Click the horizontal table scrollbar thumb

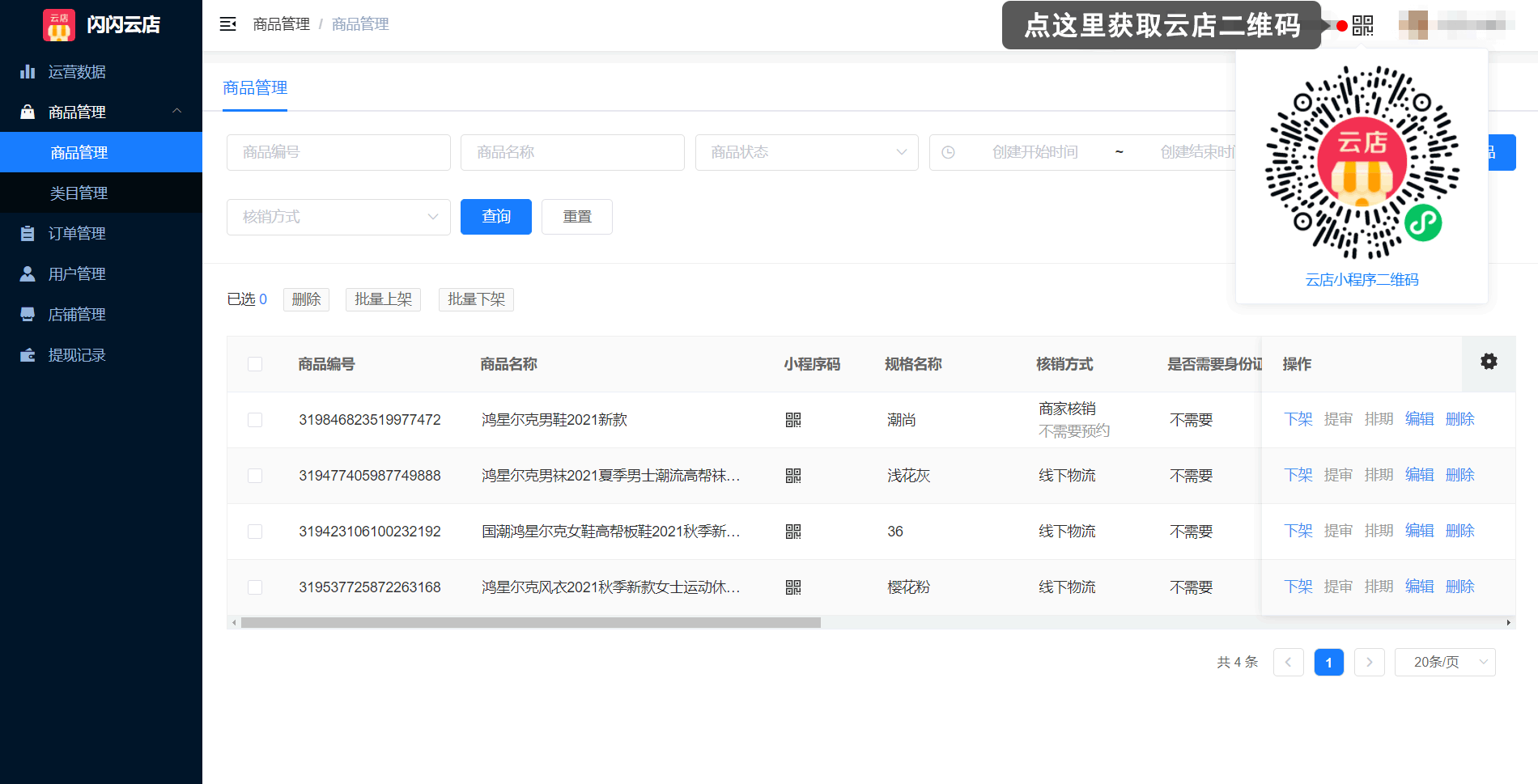[531, 623]
